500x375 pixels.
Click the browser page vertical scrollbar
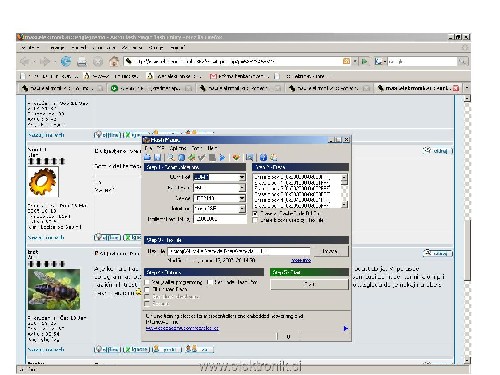467,230
